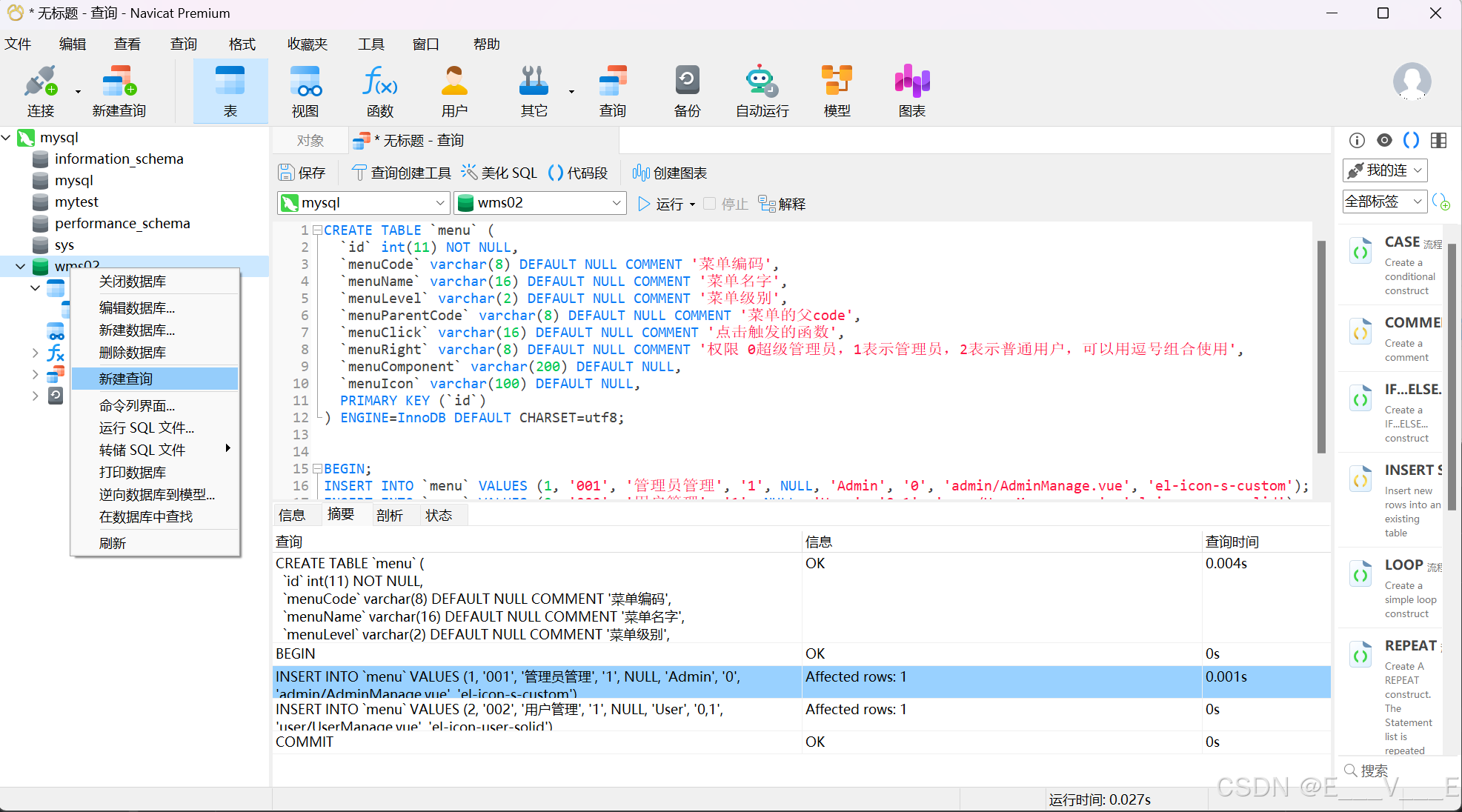Toggle the snippet preview eye icon
Screen dimensions: 1462x812
(1384, 140)
